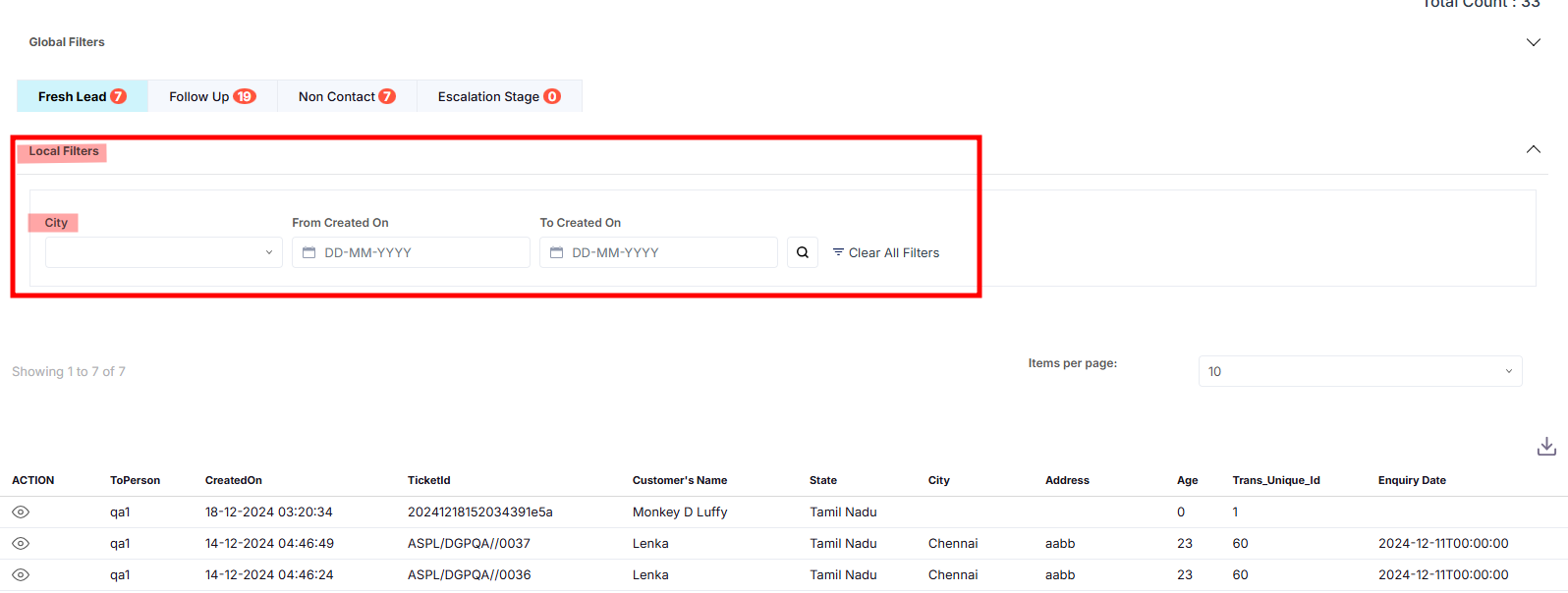Image resolution: width=1568 pixels, height=593 pixels.
Task: Open the Items per page dropdown
Action: coord(1361,371)
